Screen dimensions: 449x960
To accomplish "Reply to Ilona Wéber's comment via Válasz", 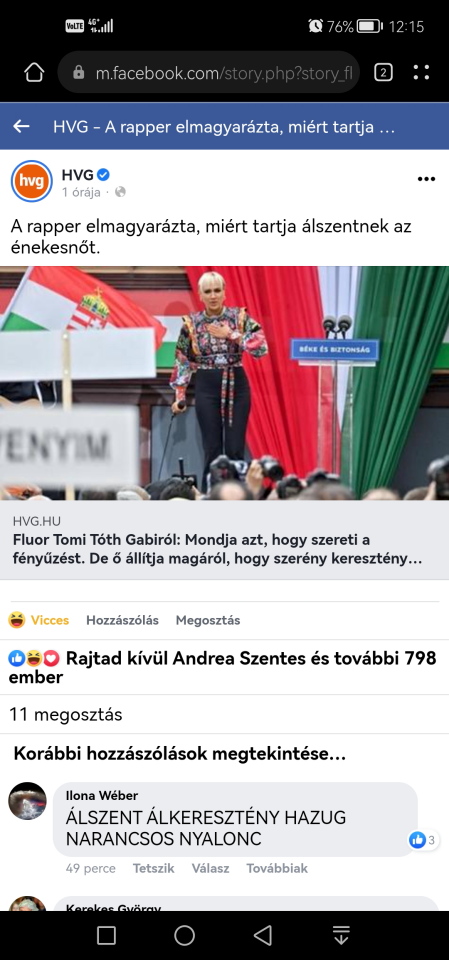I will (x=211, y=868).
